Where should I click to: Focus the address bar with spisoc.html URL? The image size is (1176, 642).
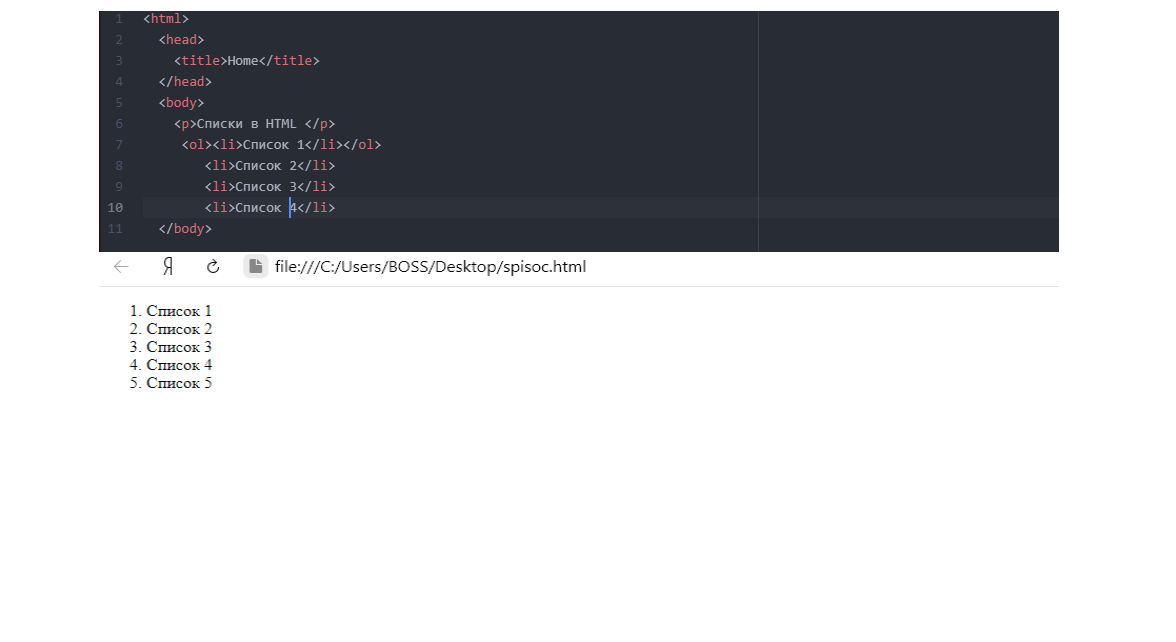click(430, 267)
